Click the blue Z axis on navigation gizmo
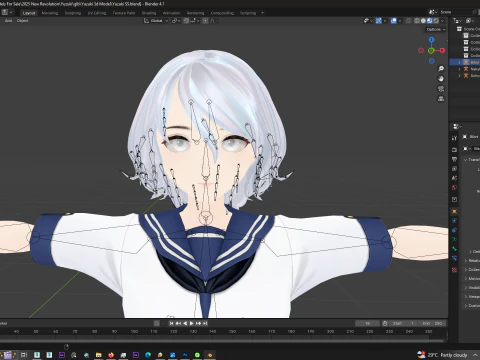 point(432,40)
